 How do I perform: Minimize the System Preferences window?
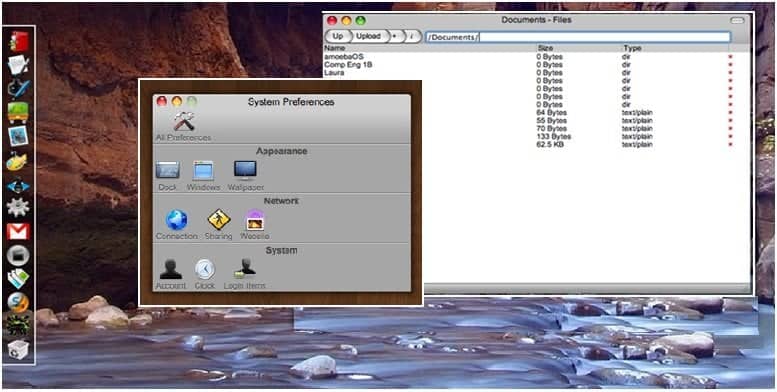(x=177, y=102)
